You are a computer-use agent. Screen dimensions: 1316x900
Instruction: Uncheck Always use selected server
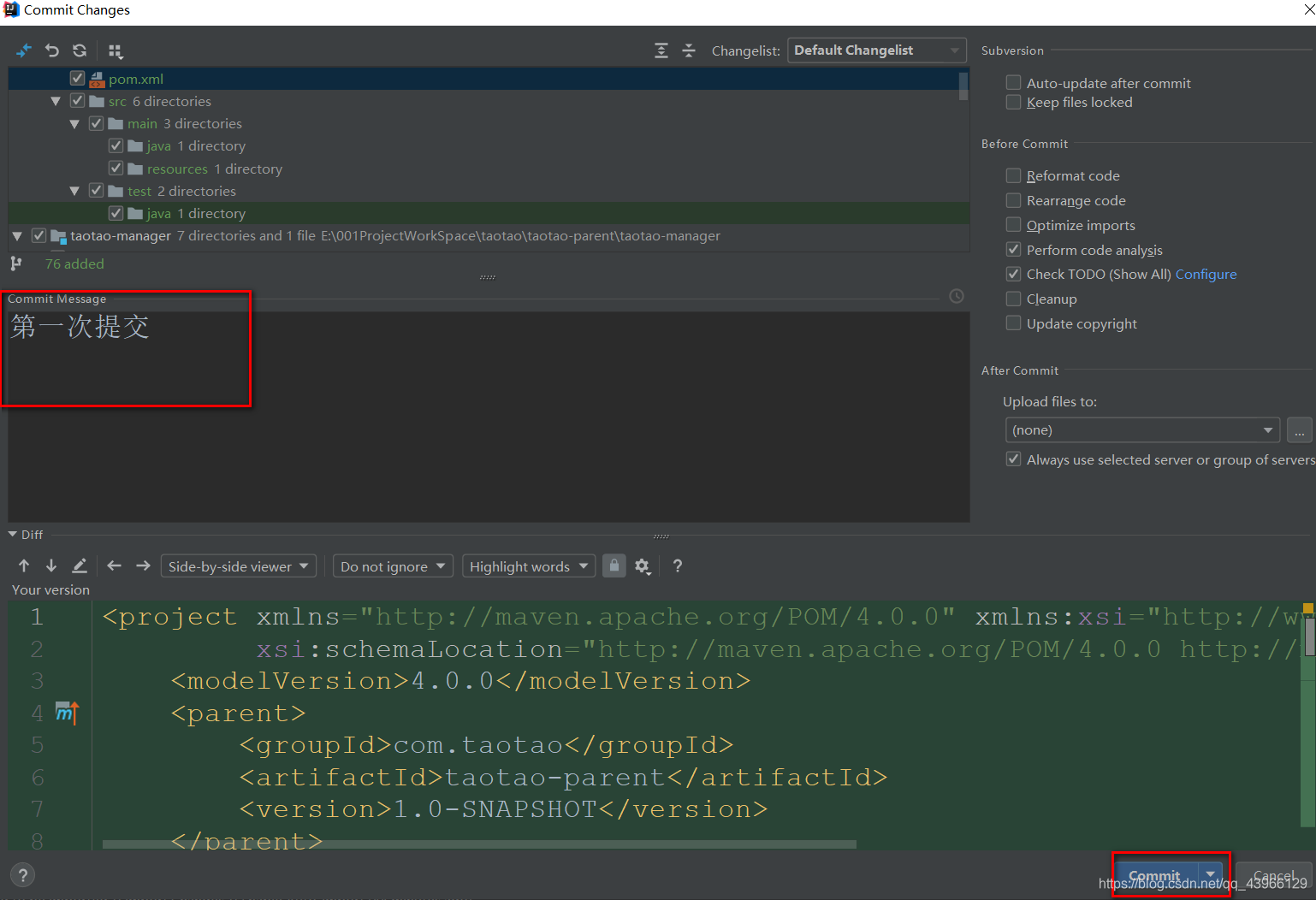tap(1013, 459)
